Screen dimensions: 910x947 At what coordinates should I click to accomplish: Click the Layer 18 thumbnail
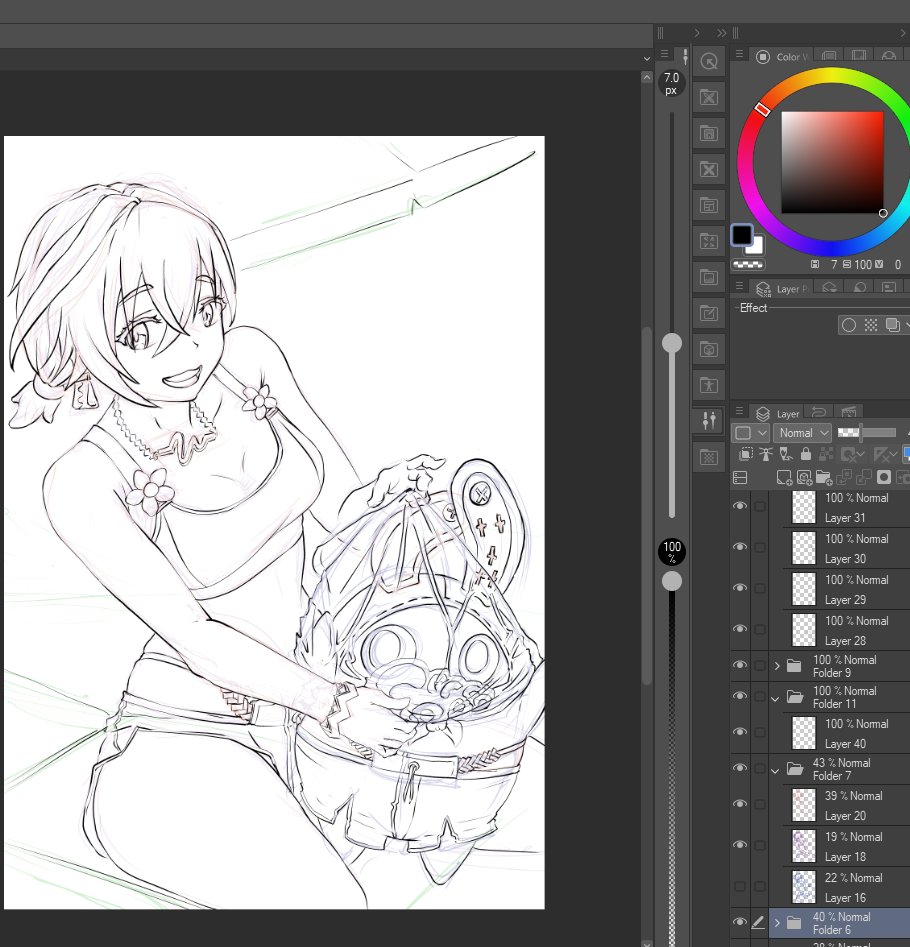point(804,846)
